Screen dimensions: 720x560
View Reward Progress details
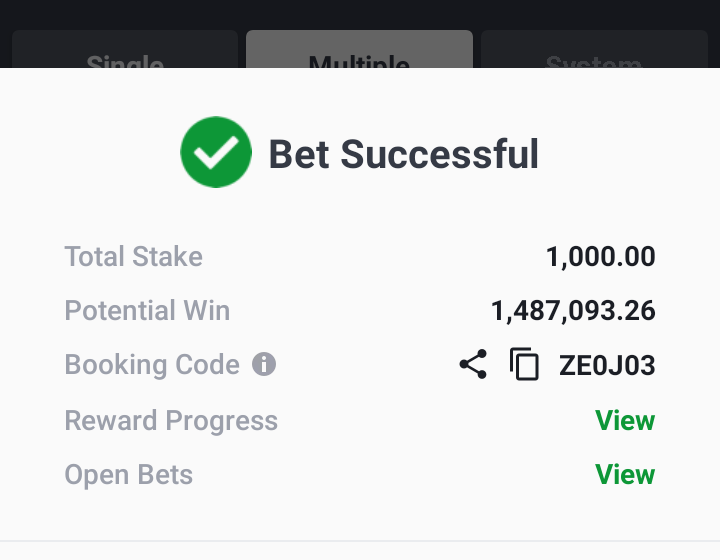[625, 420]
